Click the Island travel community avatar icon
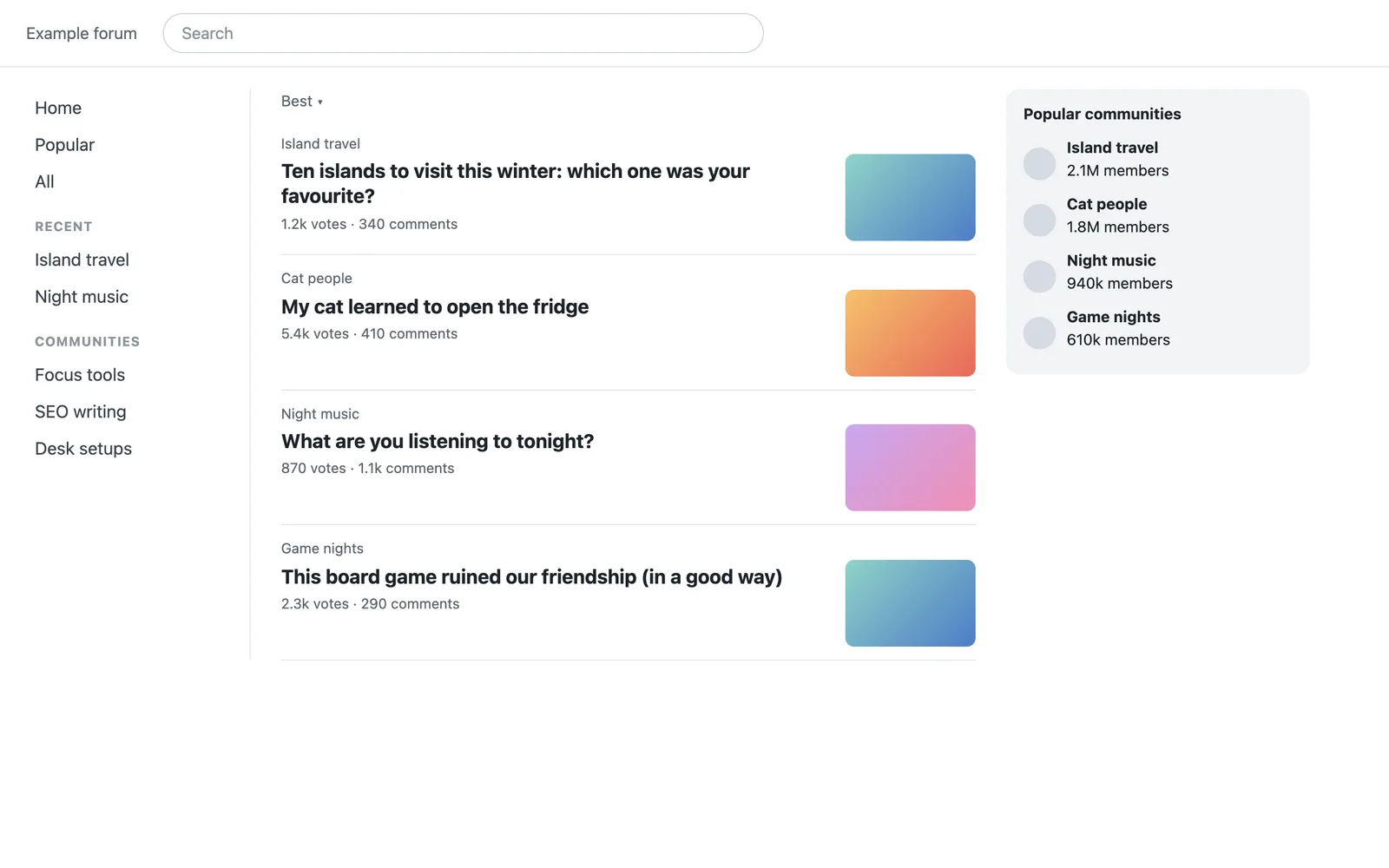Screen dimensions: 1389x868 pyautogui.click(x=1039, y=163)
